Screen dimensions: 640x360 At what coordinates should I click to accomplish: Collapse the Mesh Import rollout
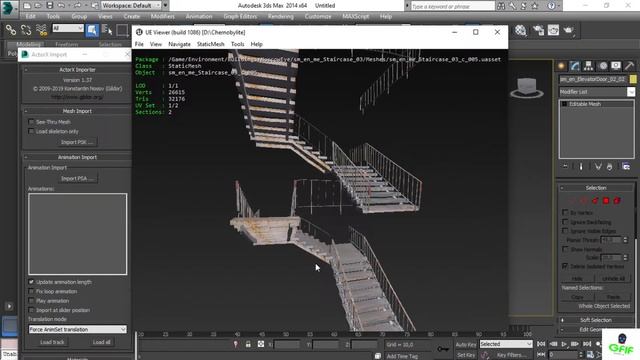point(77,111)
